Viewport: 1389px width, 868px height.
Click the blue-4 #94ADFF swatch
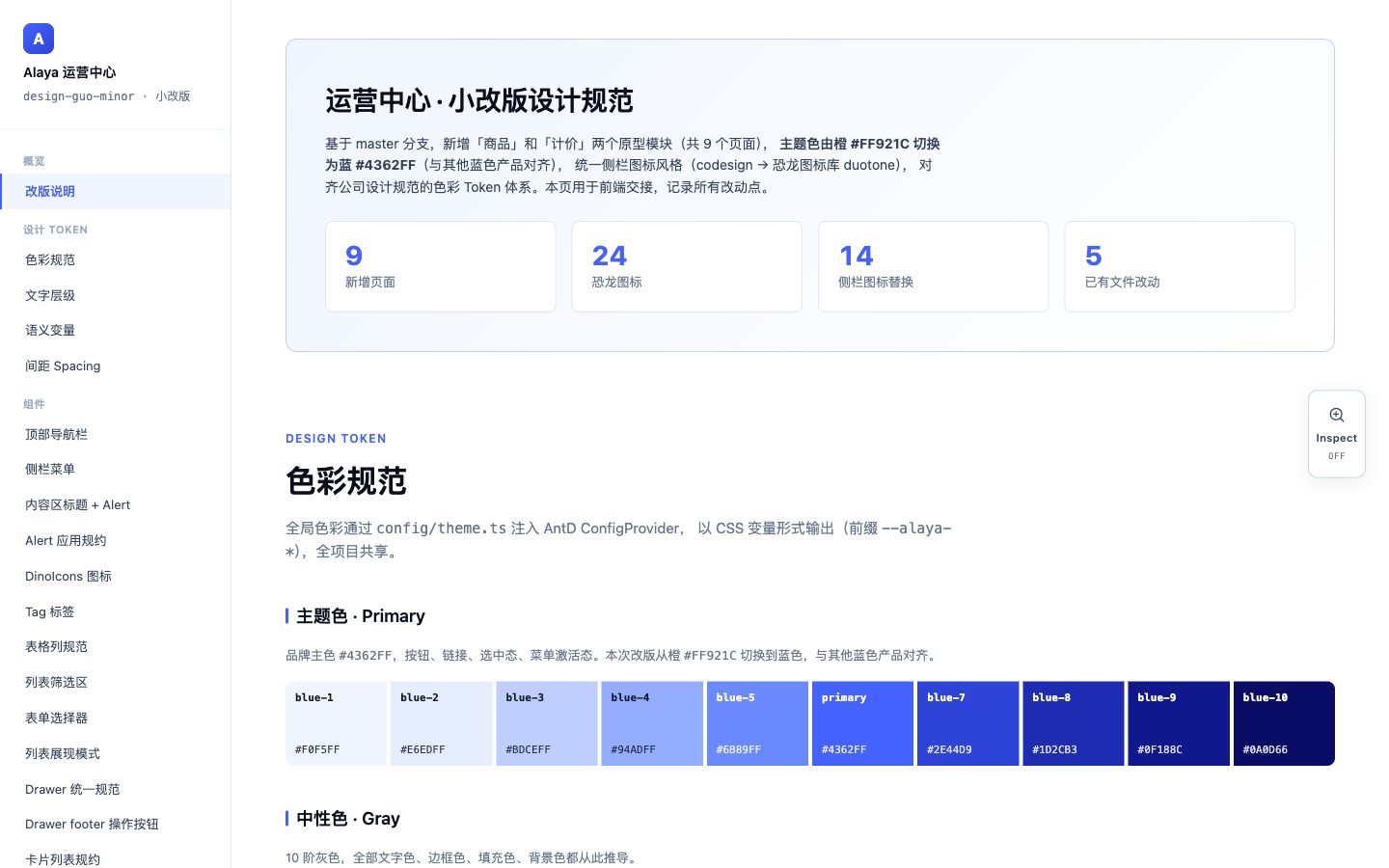point(652,723)
